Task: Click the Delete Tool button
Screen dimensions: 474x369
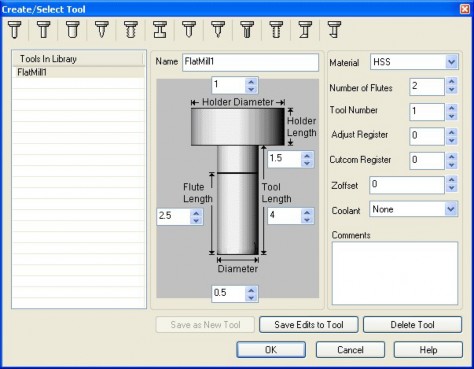Action: coord(412,325)
